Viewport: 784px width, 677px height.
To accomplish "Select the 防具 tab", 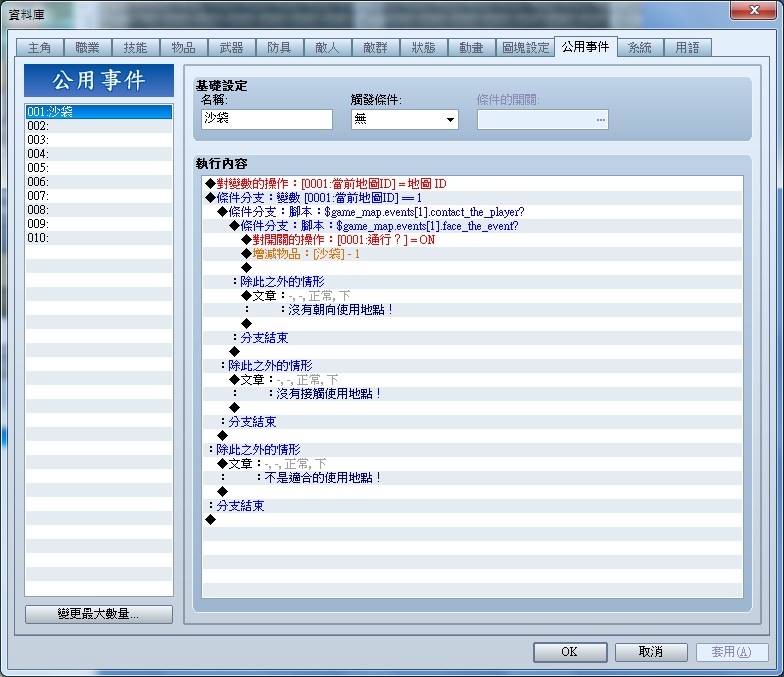I will 280,48.
